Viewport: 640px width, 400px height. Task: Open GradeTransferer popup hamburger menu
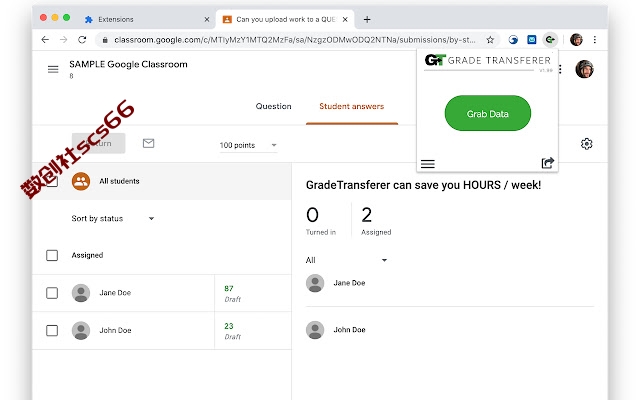coord(428,164)
